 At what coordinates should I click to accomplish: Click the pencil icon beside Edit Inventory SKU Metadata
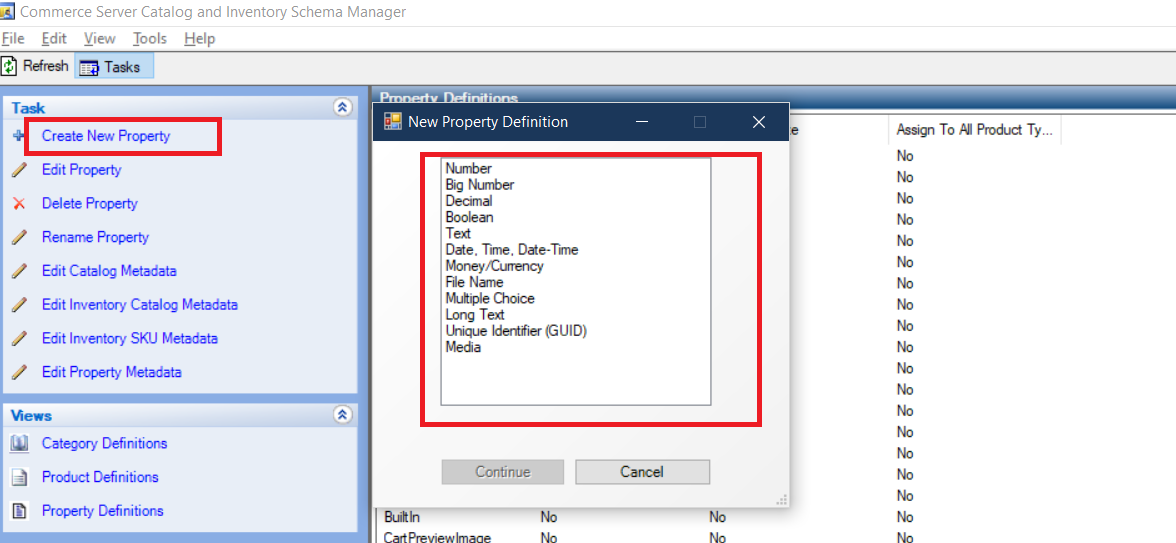pyautogui.click(x=20, y=338)
